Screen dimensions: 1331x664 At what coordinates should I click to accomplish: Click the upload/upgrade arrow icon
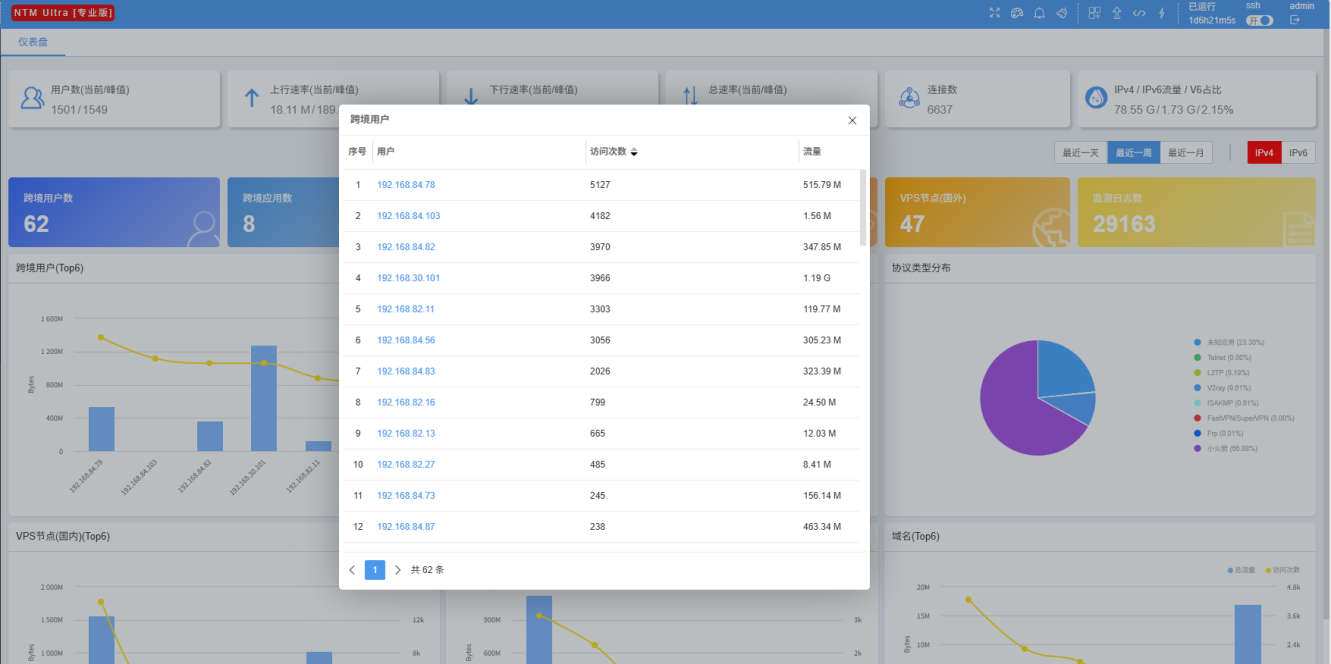coord(1117,13)
